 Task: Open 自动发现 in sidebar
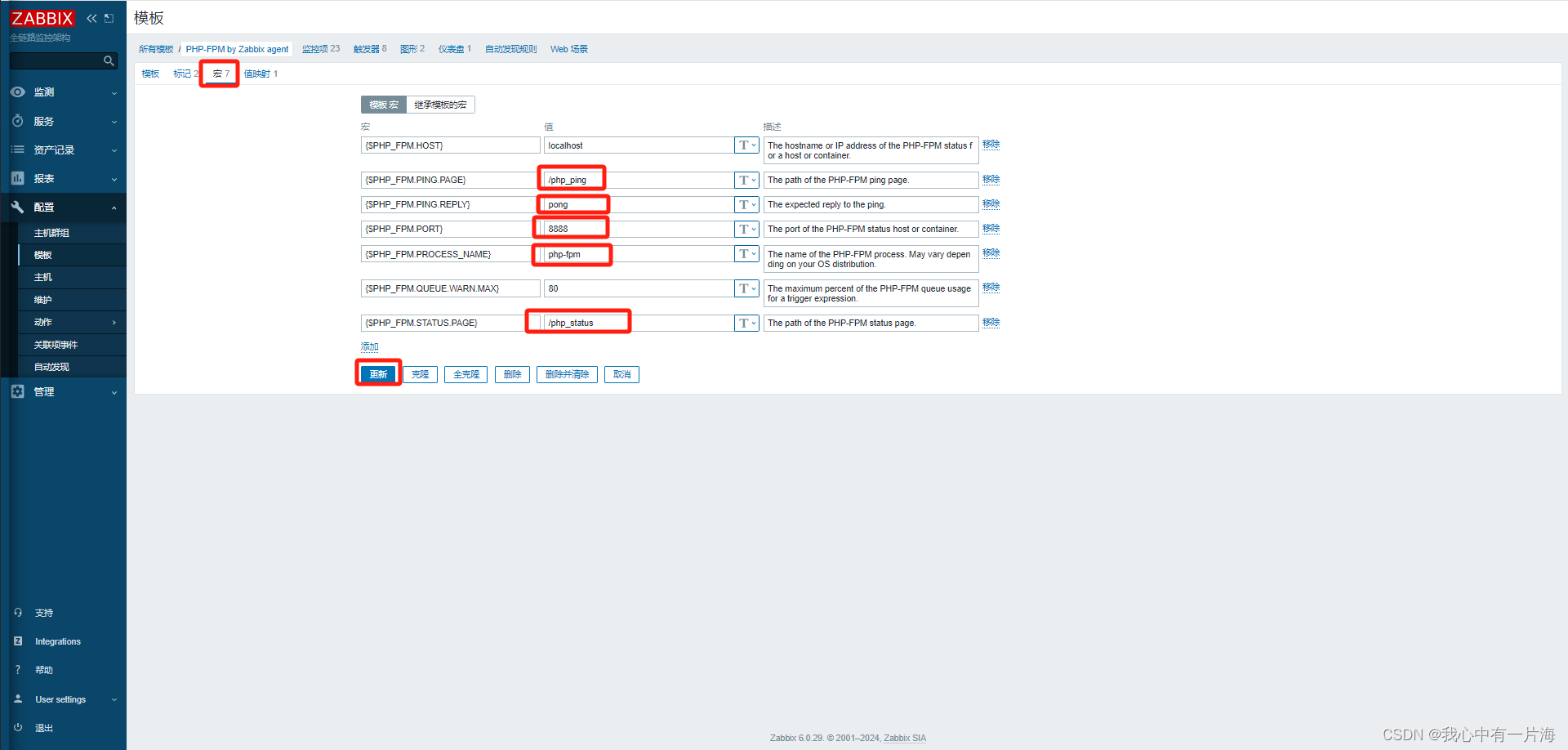[51, 367]
